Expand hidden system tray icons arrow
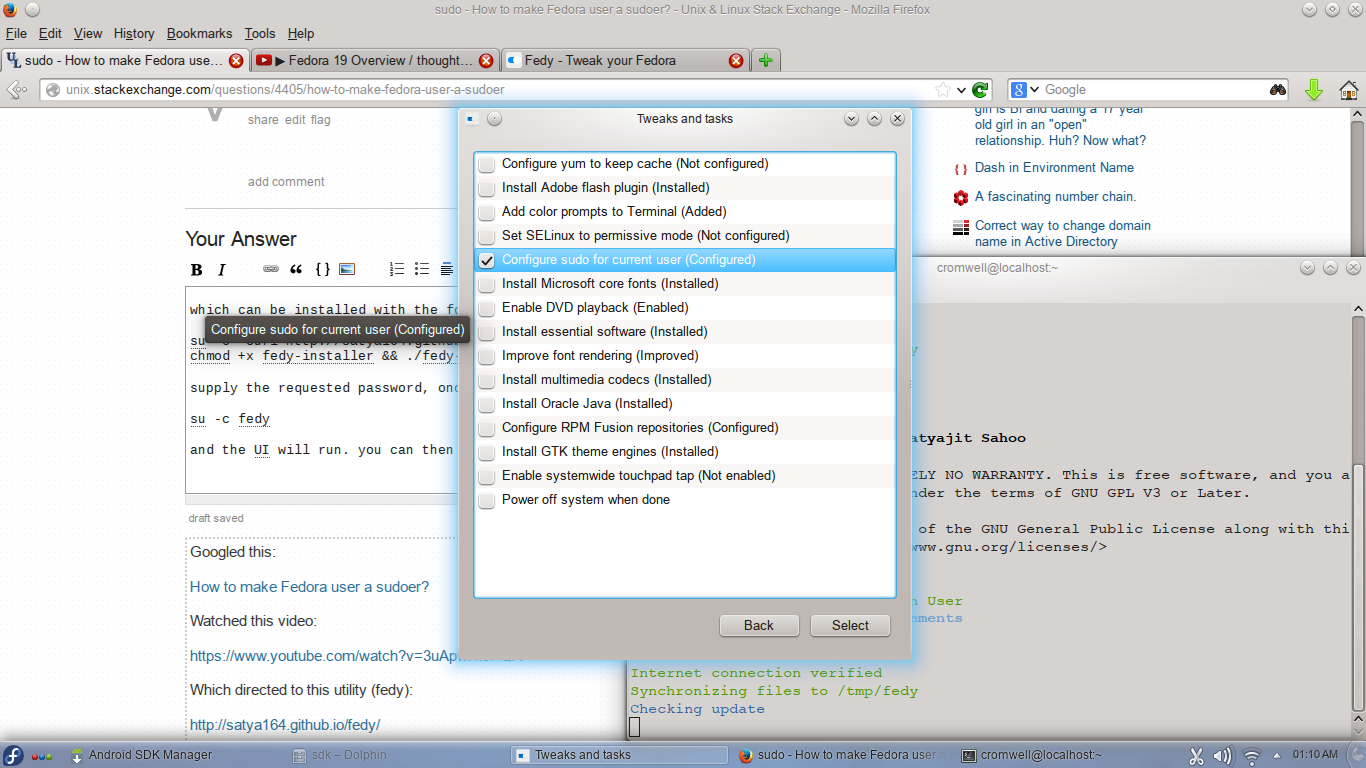 click(1278, 756)
